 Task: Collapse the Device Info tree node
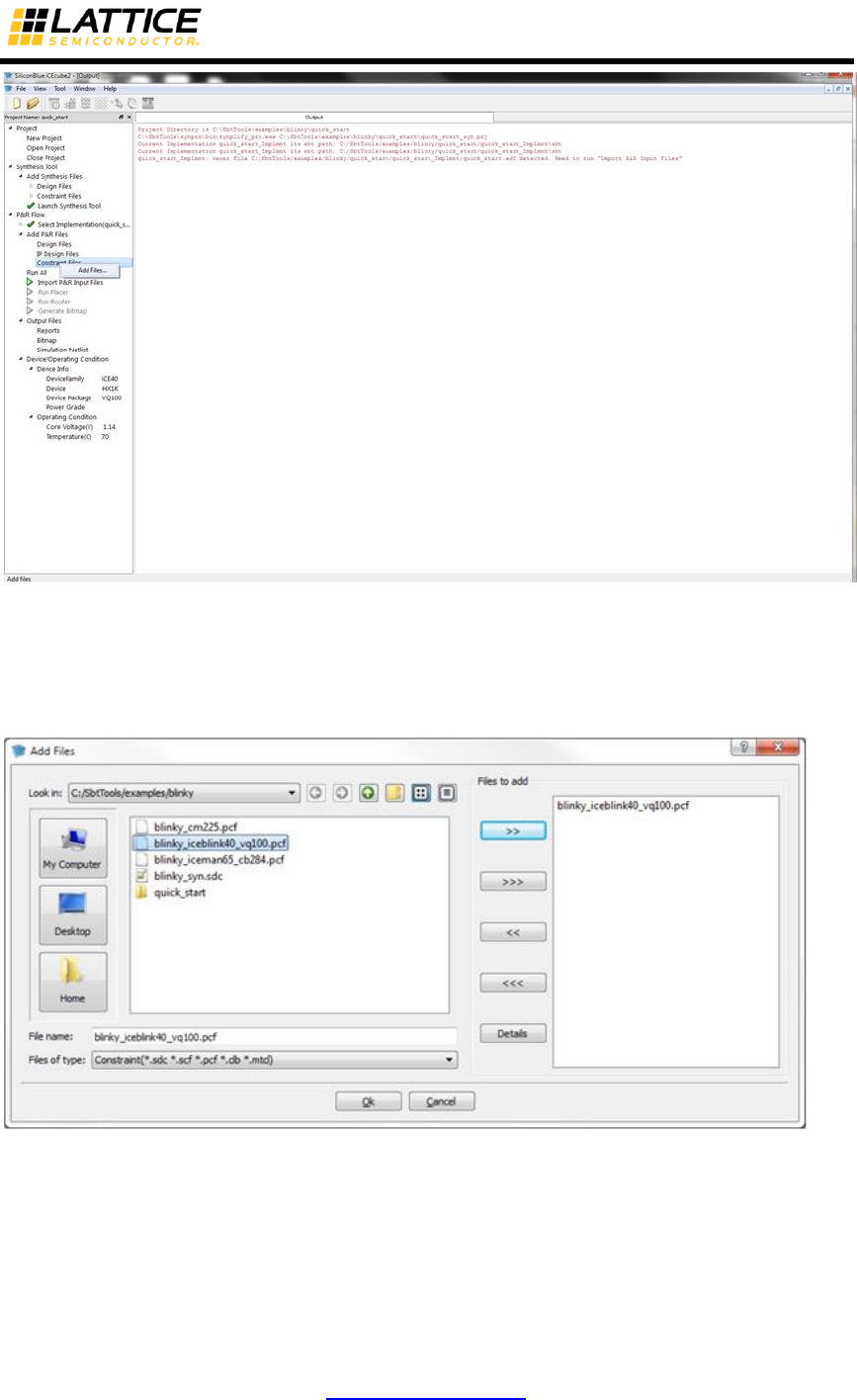31,369
